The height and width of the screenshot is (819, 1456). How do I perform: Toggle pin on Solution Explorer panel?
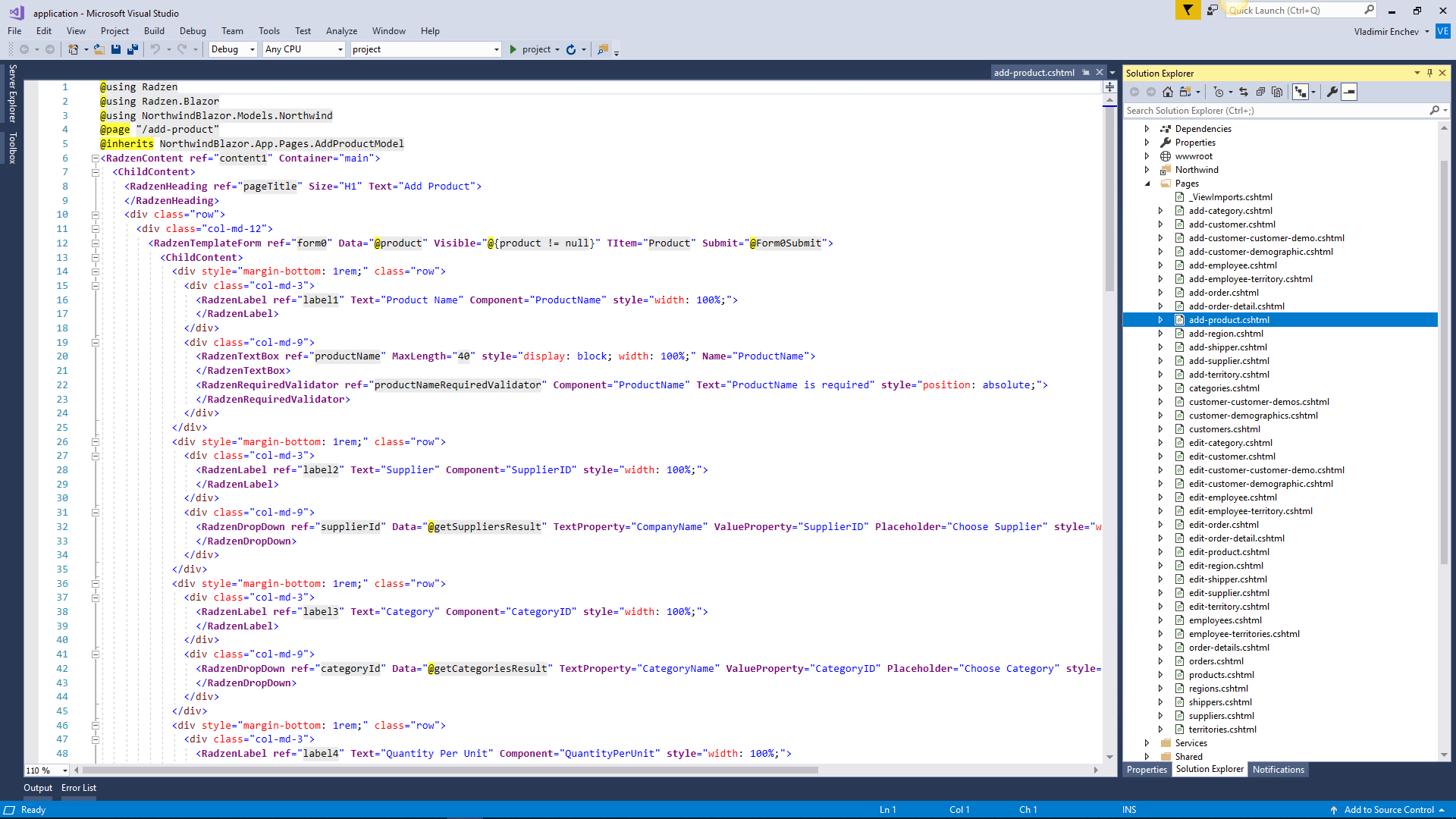pos(1429,73)
